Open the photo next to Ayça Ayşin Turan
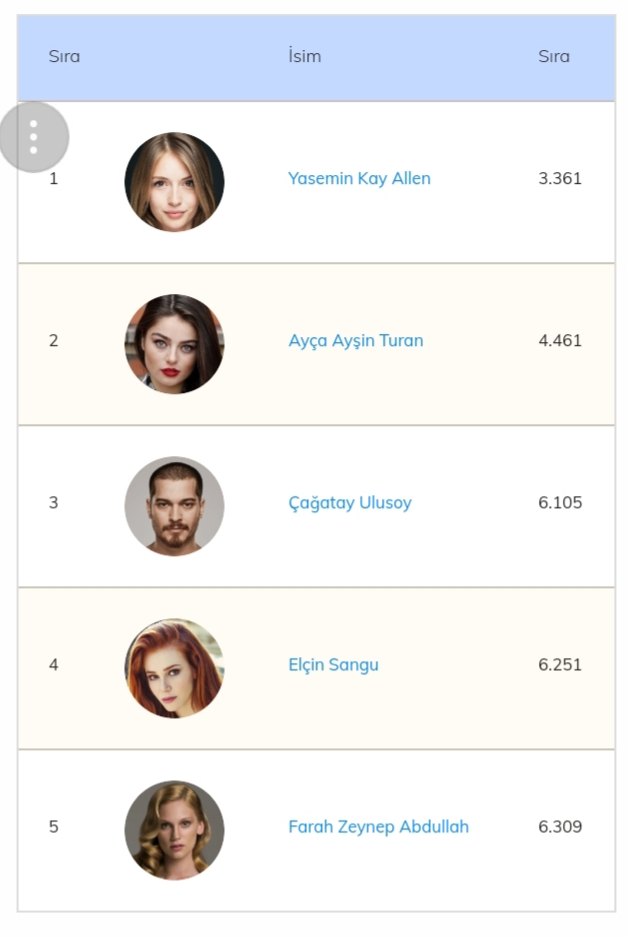Image resolution: width=627 pixels, height=938 pixels. coord(174,344)
